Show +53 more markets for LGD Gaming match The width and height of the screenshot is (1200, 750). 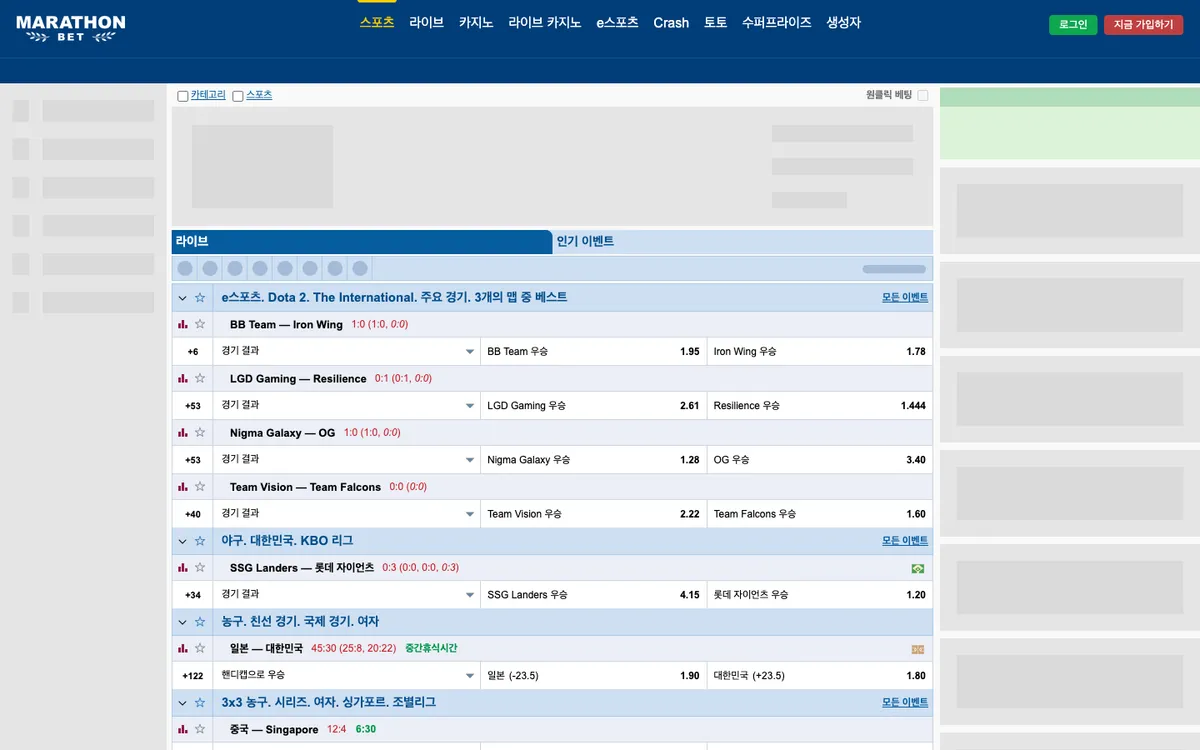[x=193, y=406]
